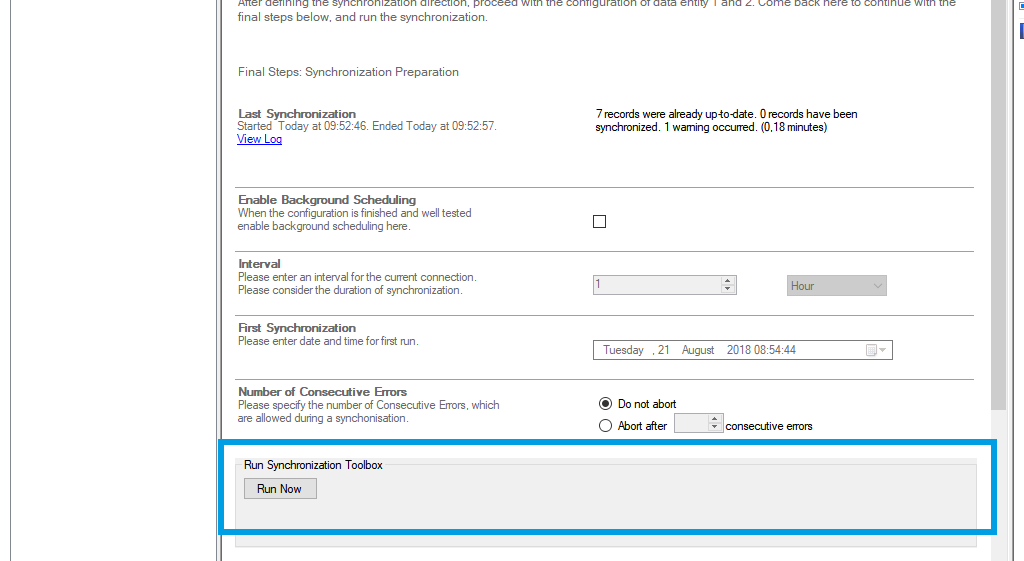Click the vertical scrollbar thumb
The height and width of the screenshot is (561, 1024).
click(999, 200)
